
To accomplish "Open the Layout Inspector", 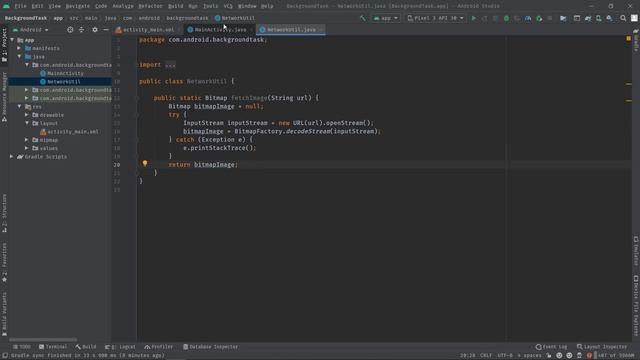I will coord(602,347).
